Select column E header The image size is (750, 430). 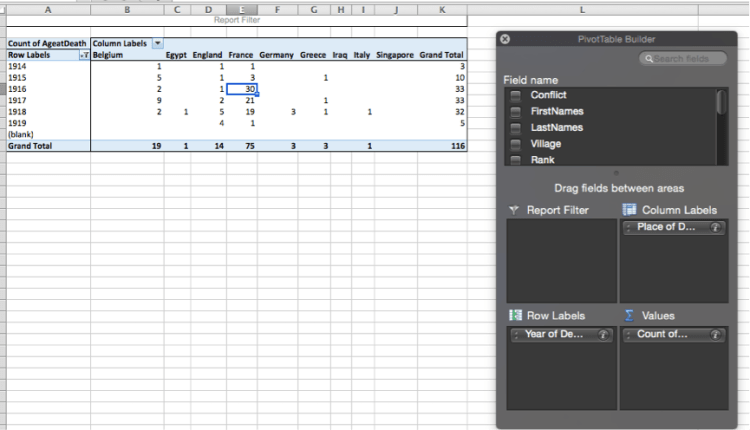(x=241, y=8)
